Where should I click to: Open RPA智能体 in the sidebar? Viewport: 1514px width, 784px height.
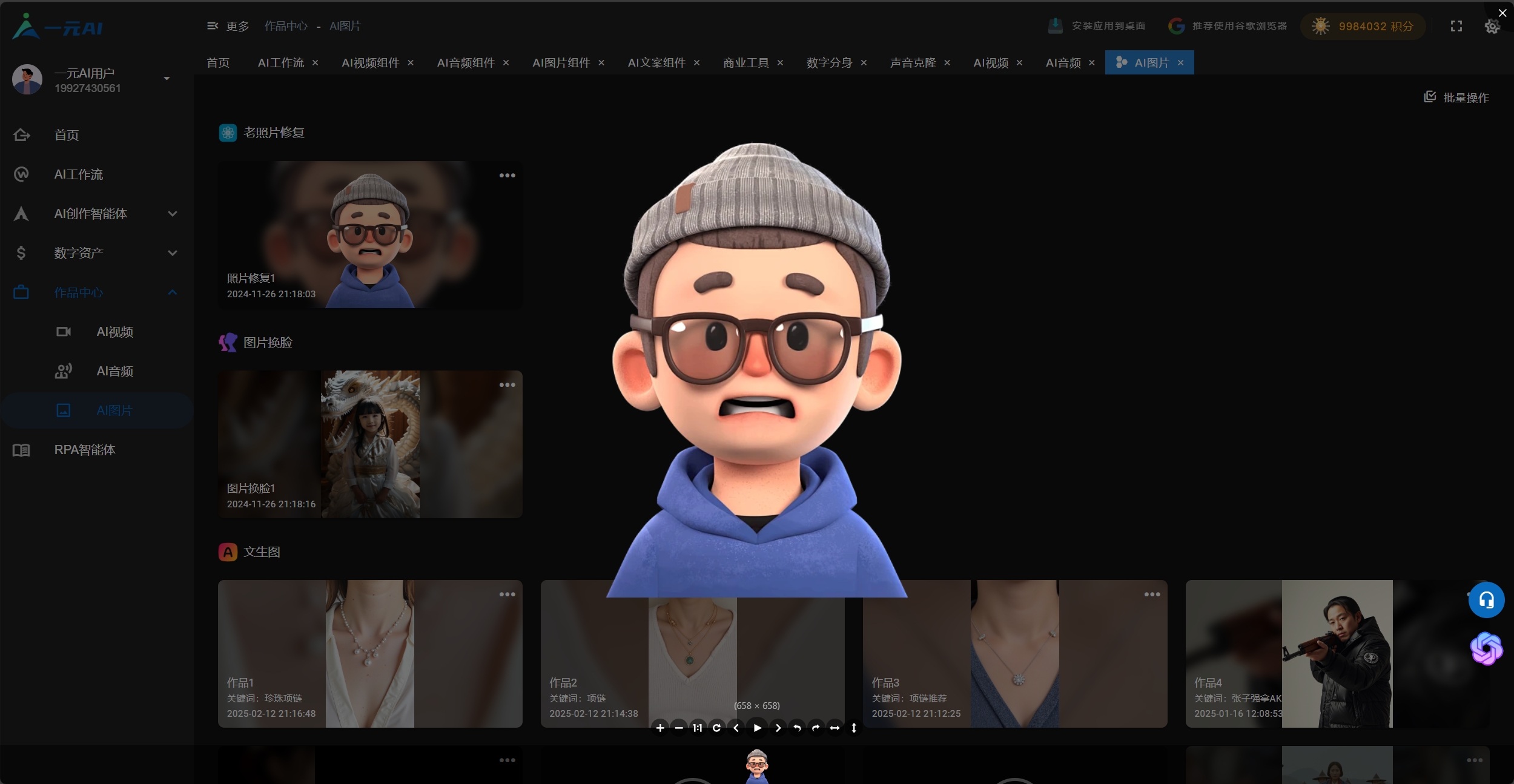[x=85, y=450]
